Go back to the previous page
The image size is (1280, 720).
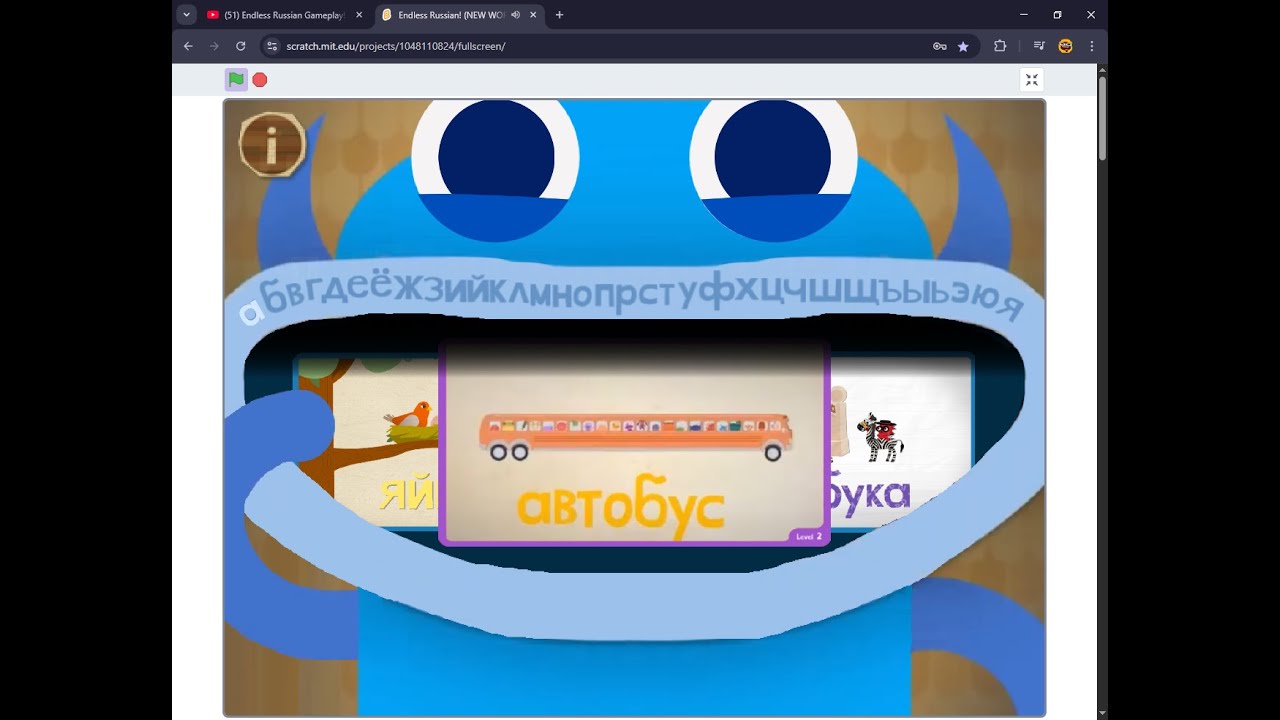click(x=188, y=46)
